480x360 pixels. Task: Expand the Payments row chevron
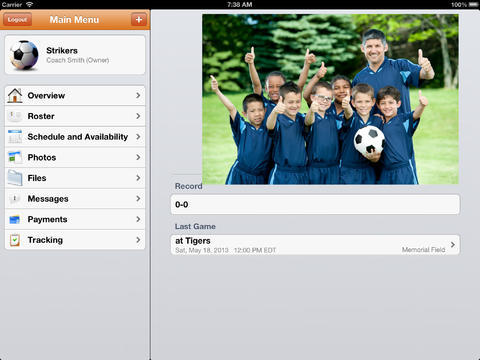pyautogui.click(x=138, y=219)
